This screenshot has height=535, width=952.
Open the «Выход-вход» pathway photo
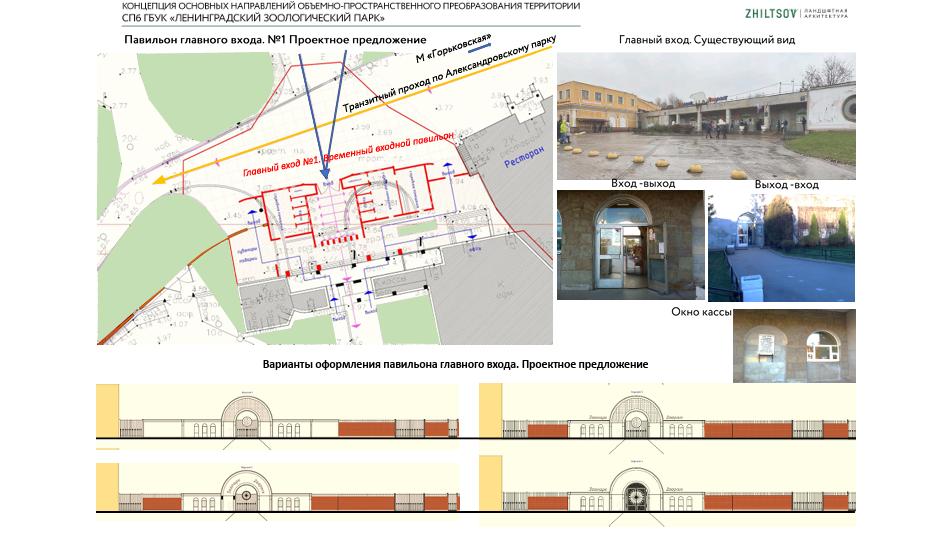pyautogui.click(x=781, y=247)
